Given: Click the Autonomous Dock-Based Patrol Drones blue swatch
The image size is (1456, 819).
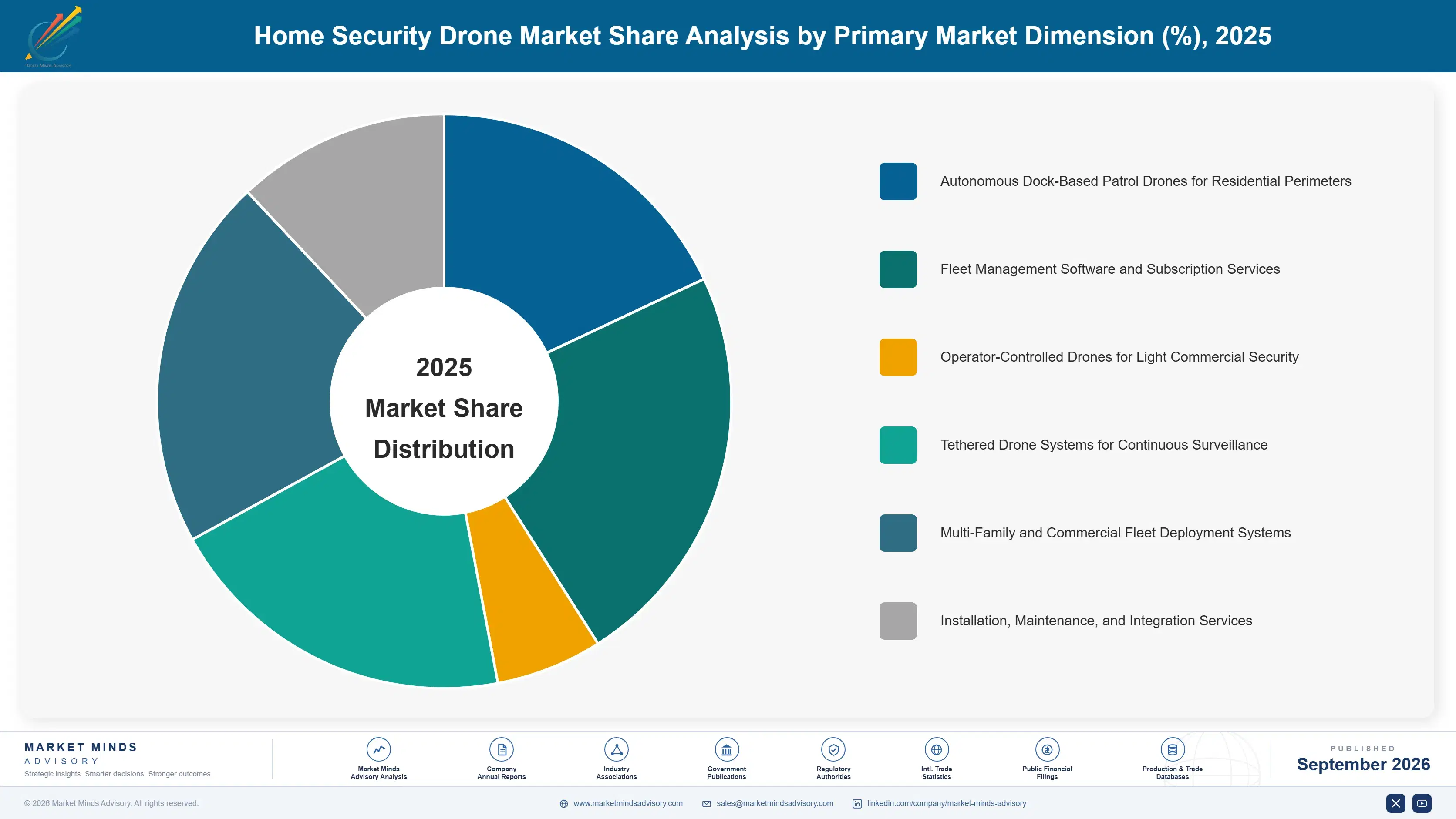Looking at the screenshot, I should tap(897, 181).
